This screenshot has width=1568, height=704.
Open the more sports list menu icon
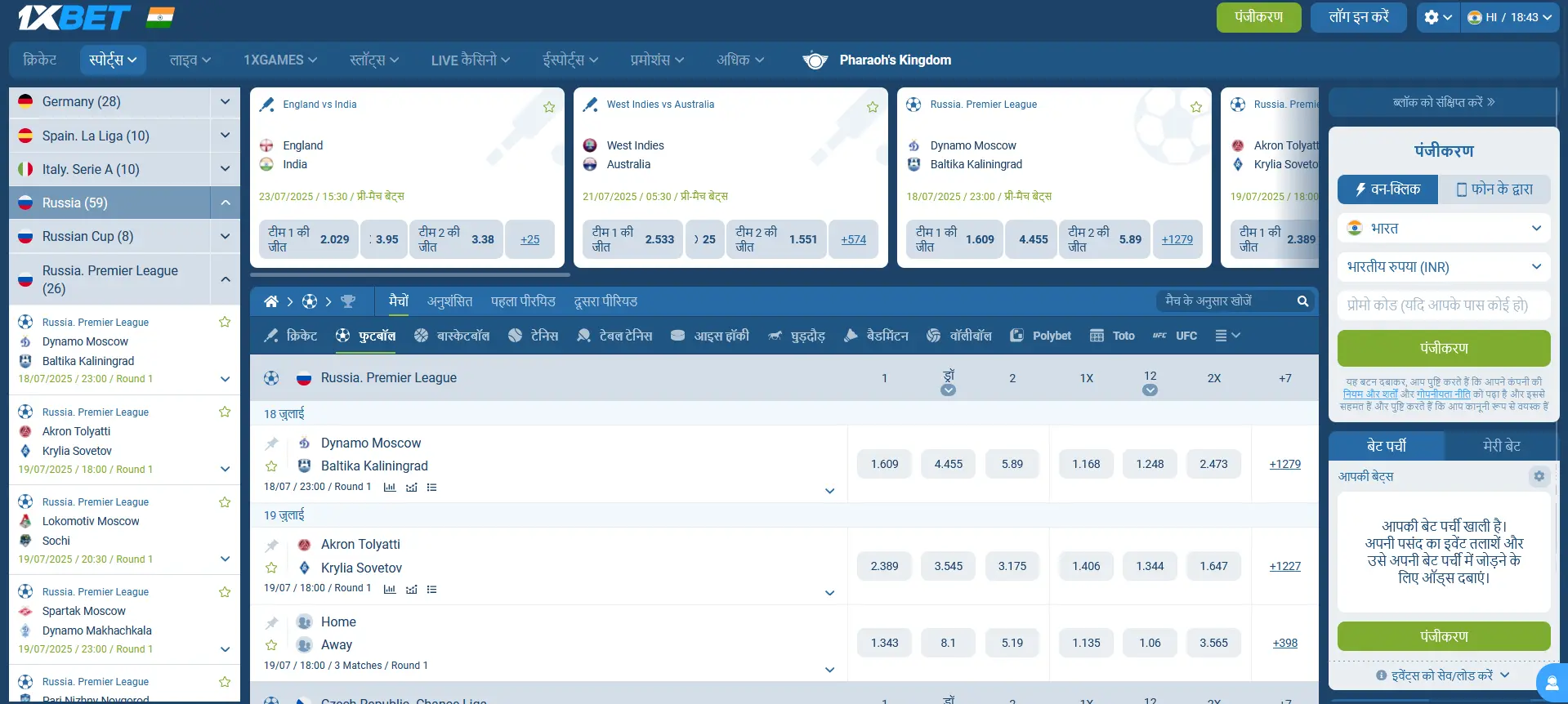1226,336
